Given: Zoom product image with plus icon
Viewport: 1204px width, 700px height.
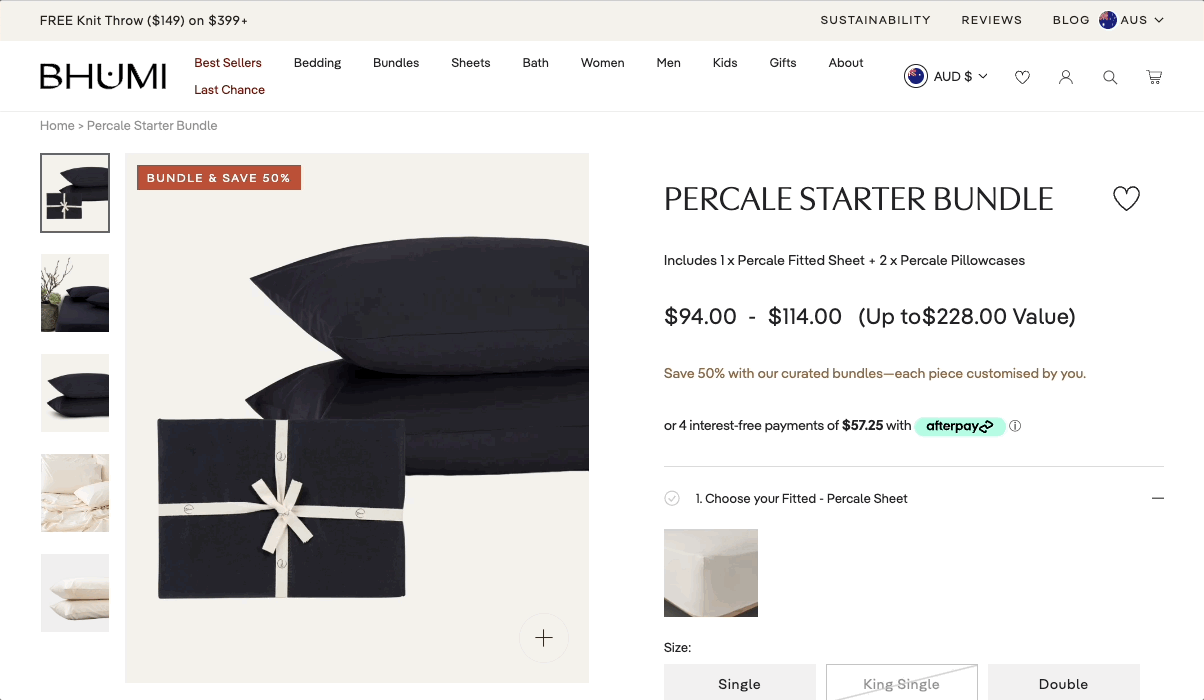Looking at the screenshot, I should coord(544,638).
